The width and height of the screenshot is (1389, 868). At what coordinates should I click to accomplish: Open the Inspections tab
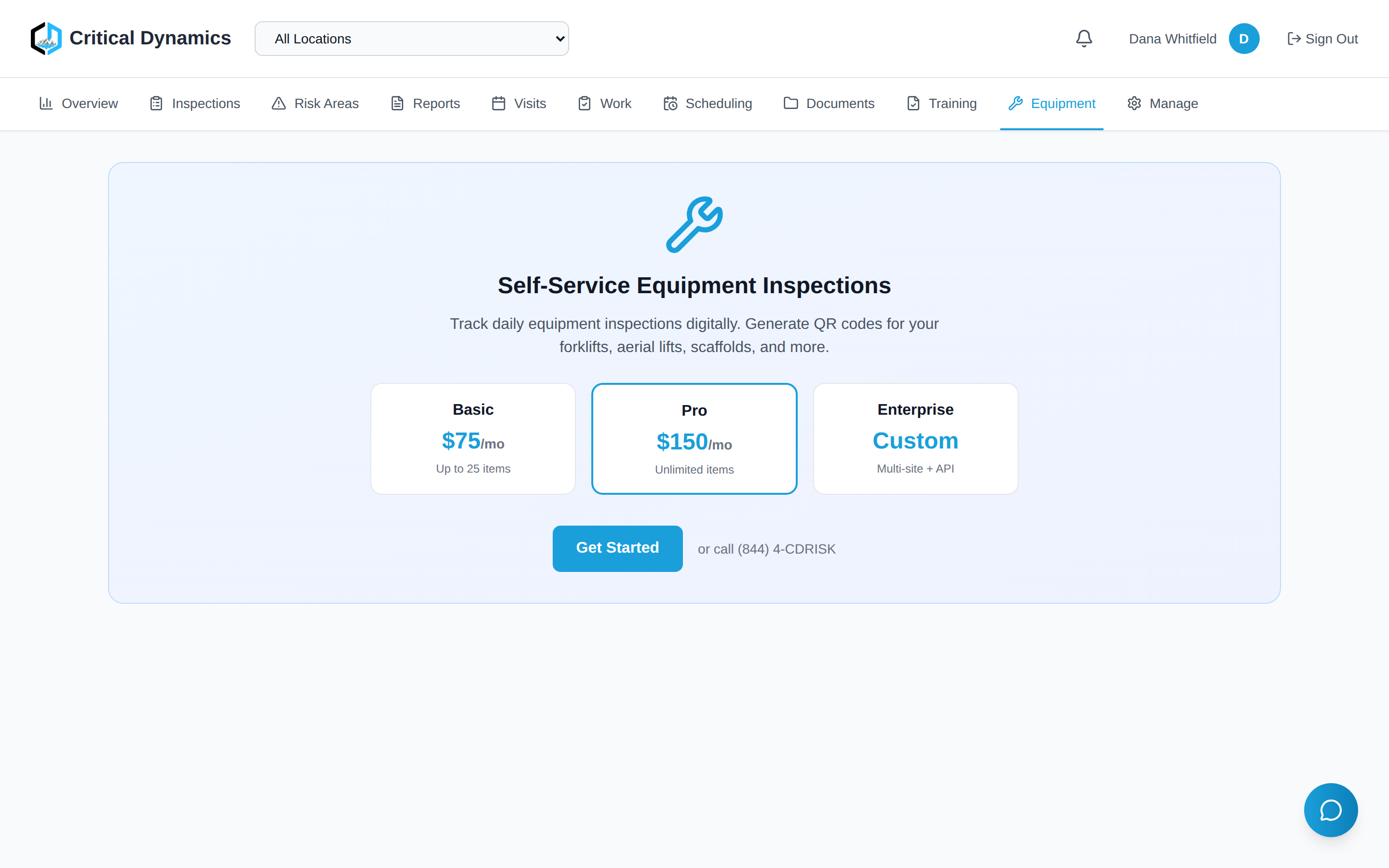pyautogui.click(x=194, y=104)
